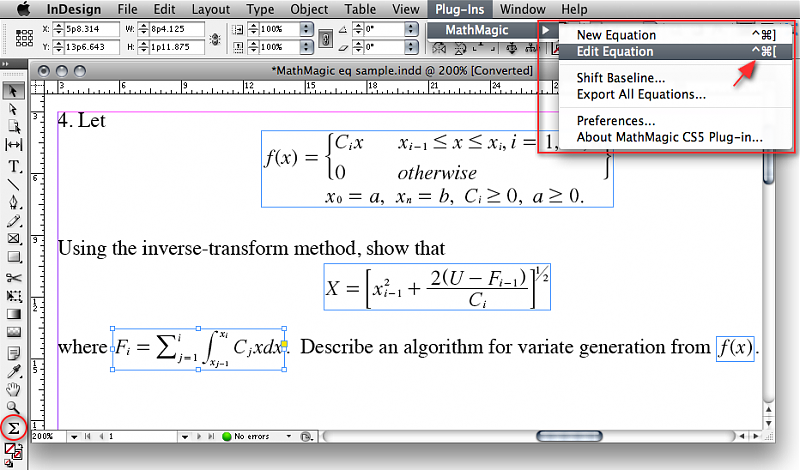The height and width of the screenshot is (470, 800).
Task: Click the Pen tool
Action: (14, 203)
